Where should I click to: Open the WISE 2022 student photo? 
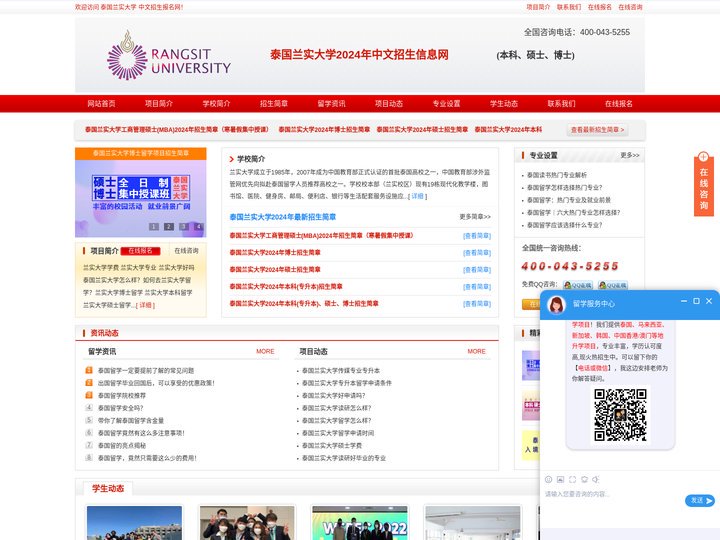click(360, 523)
